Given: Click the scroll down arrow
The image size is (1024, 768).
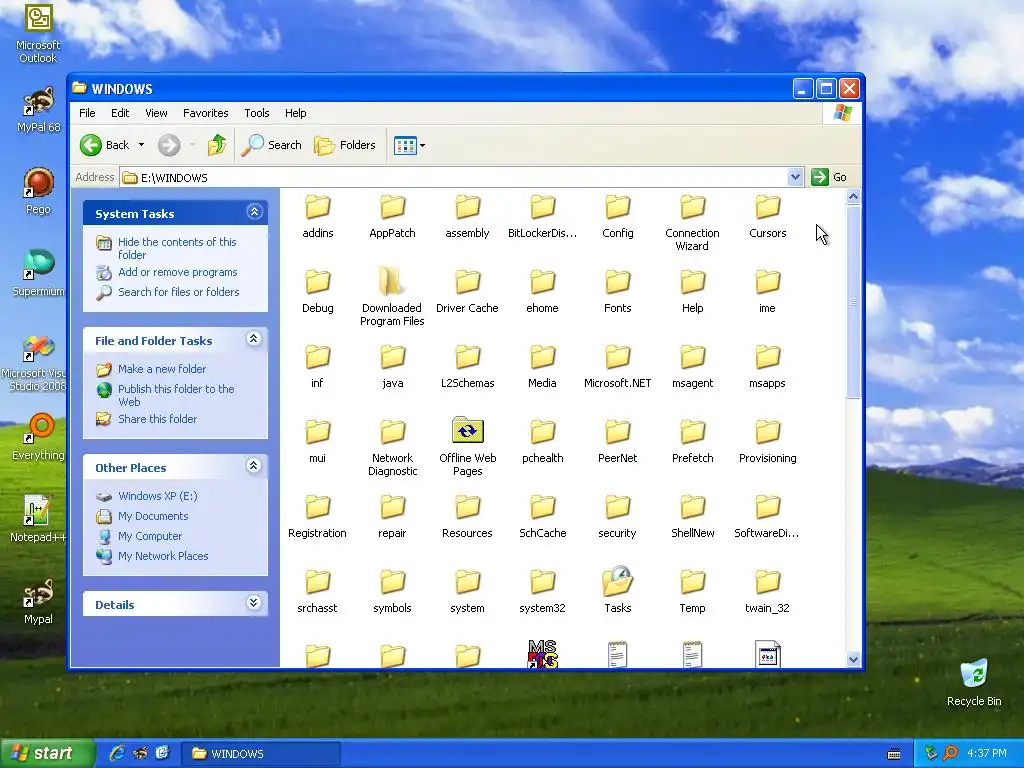Looking at the screenshot, I should (853, 660).
